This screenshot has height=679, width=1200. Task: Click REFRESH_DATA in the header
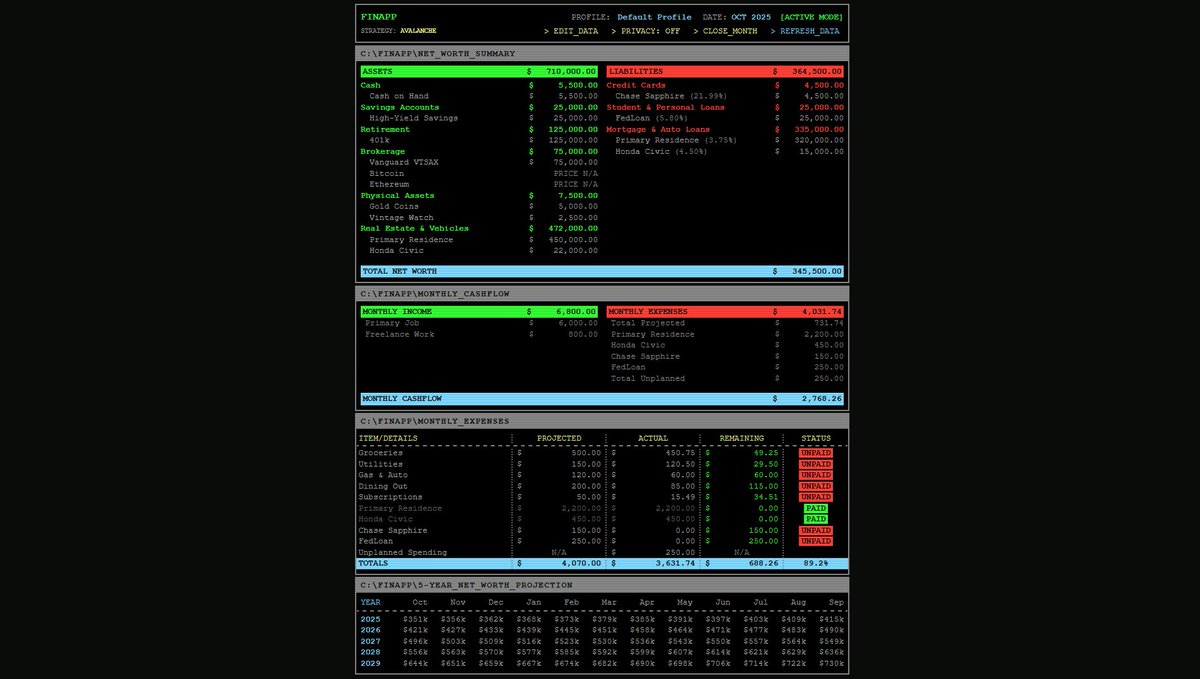(x=805, y=31)
